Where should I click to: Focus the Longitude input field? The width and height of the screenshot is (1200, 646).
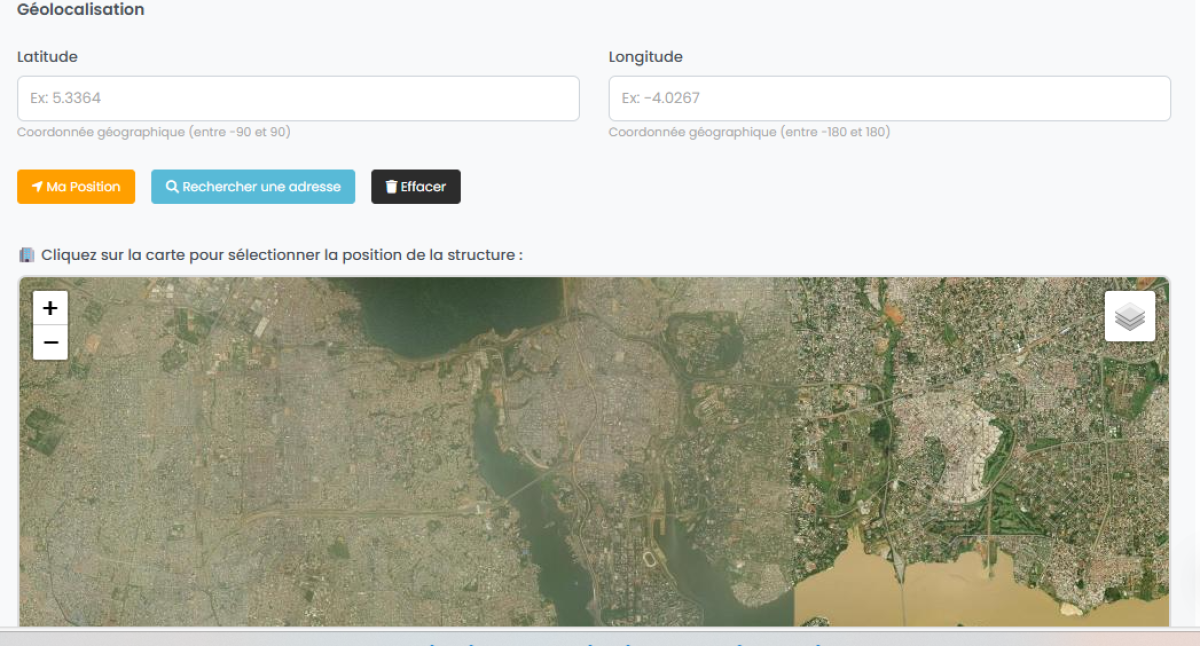click(x=889, y=99)
